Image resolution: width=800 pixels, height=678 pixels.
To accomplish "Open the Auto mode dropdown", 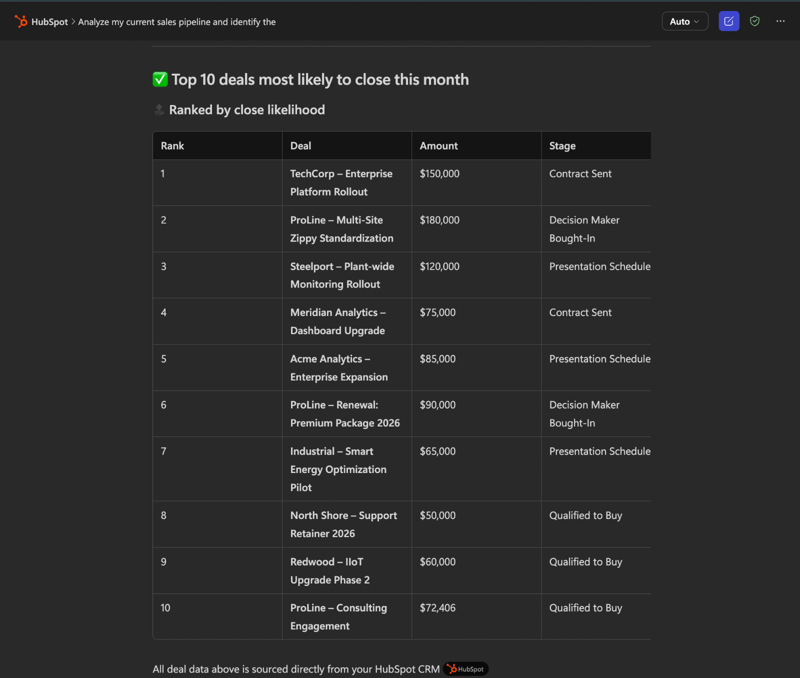I will tap(684, 21).
